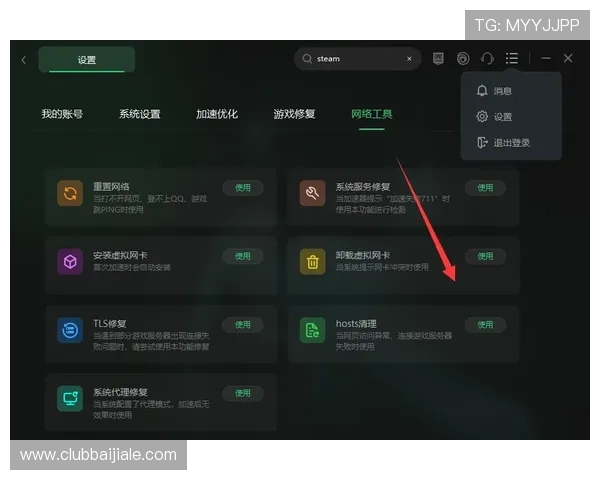The height and width of the screenshot is (480, 600).
Task: Click the teal monitor 系统代理修复 icon
Action: pos(70,398)
